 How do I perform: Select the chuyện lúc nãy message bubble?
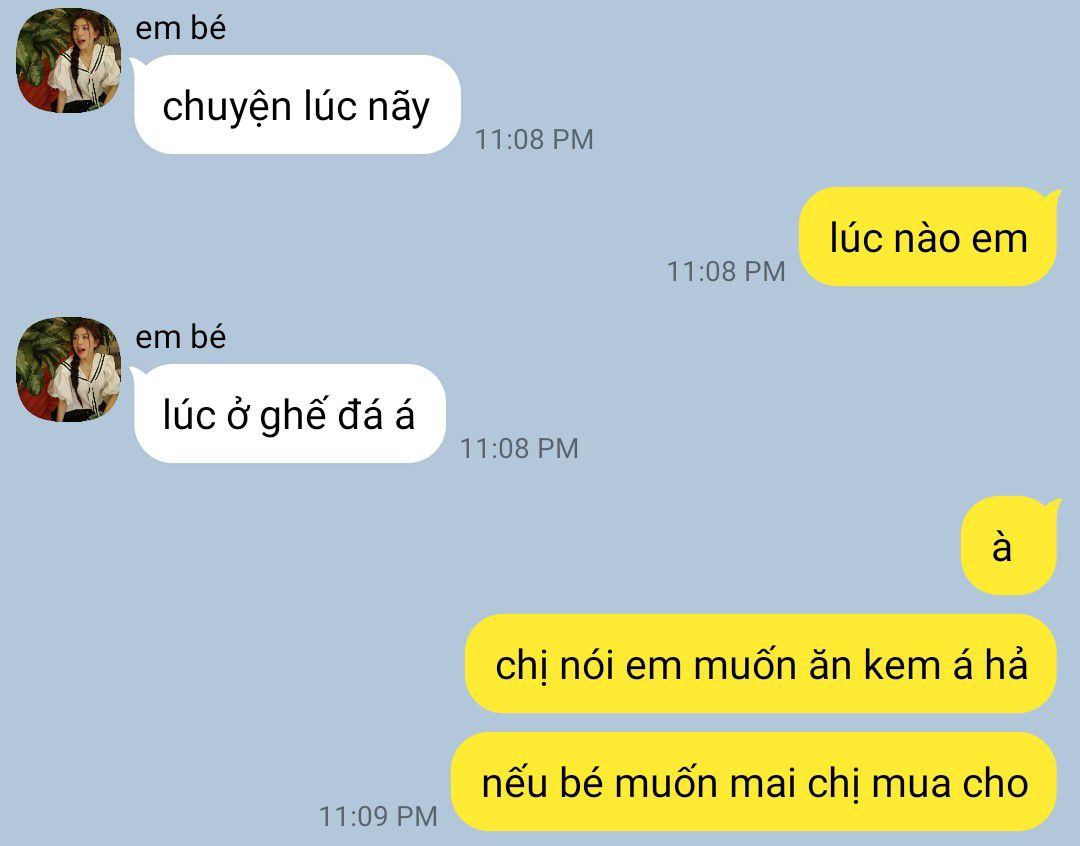(295, 105)
